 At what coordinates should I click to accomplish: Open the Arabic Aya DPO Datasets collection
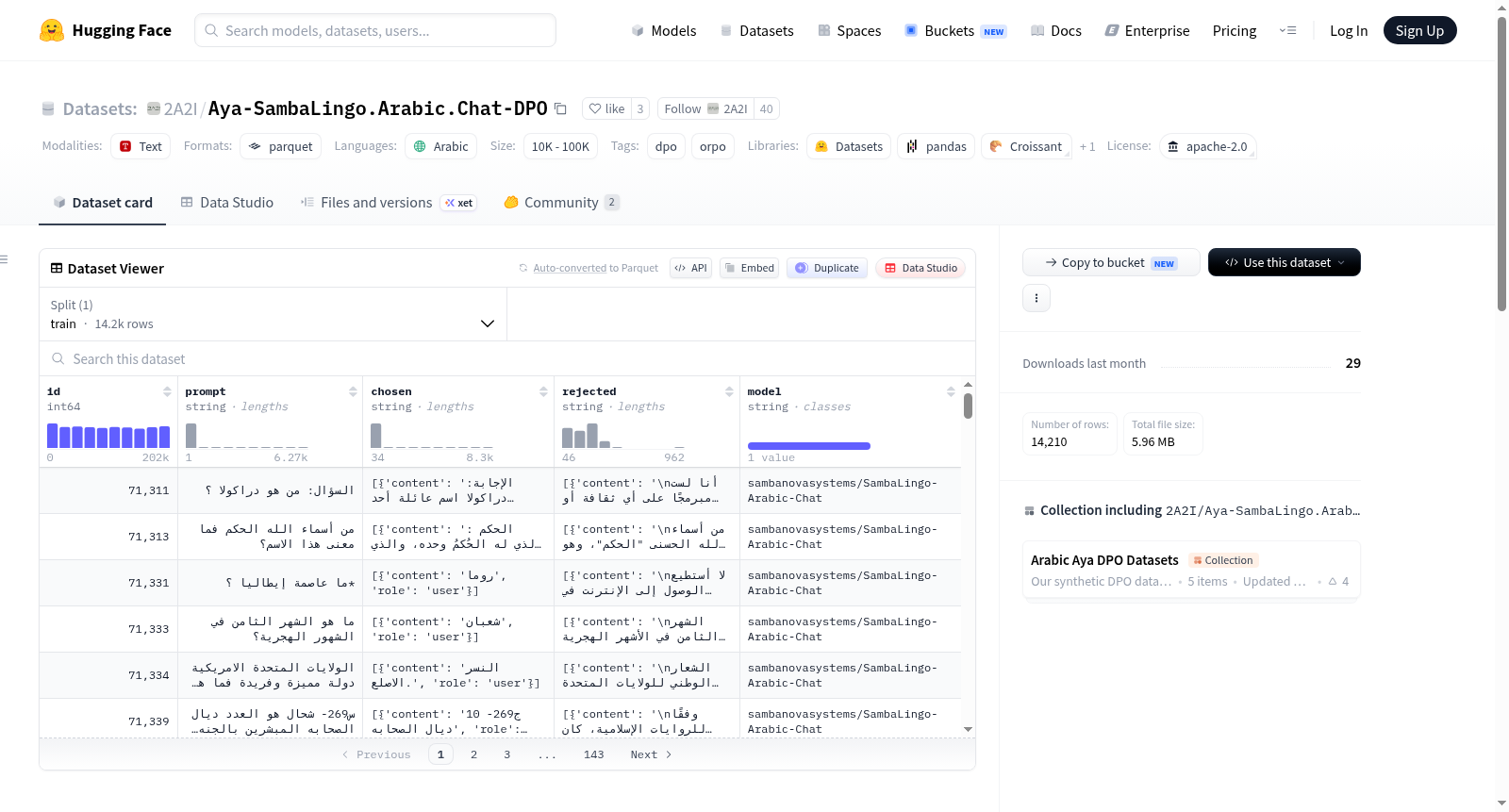tap(1191, 569)
